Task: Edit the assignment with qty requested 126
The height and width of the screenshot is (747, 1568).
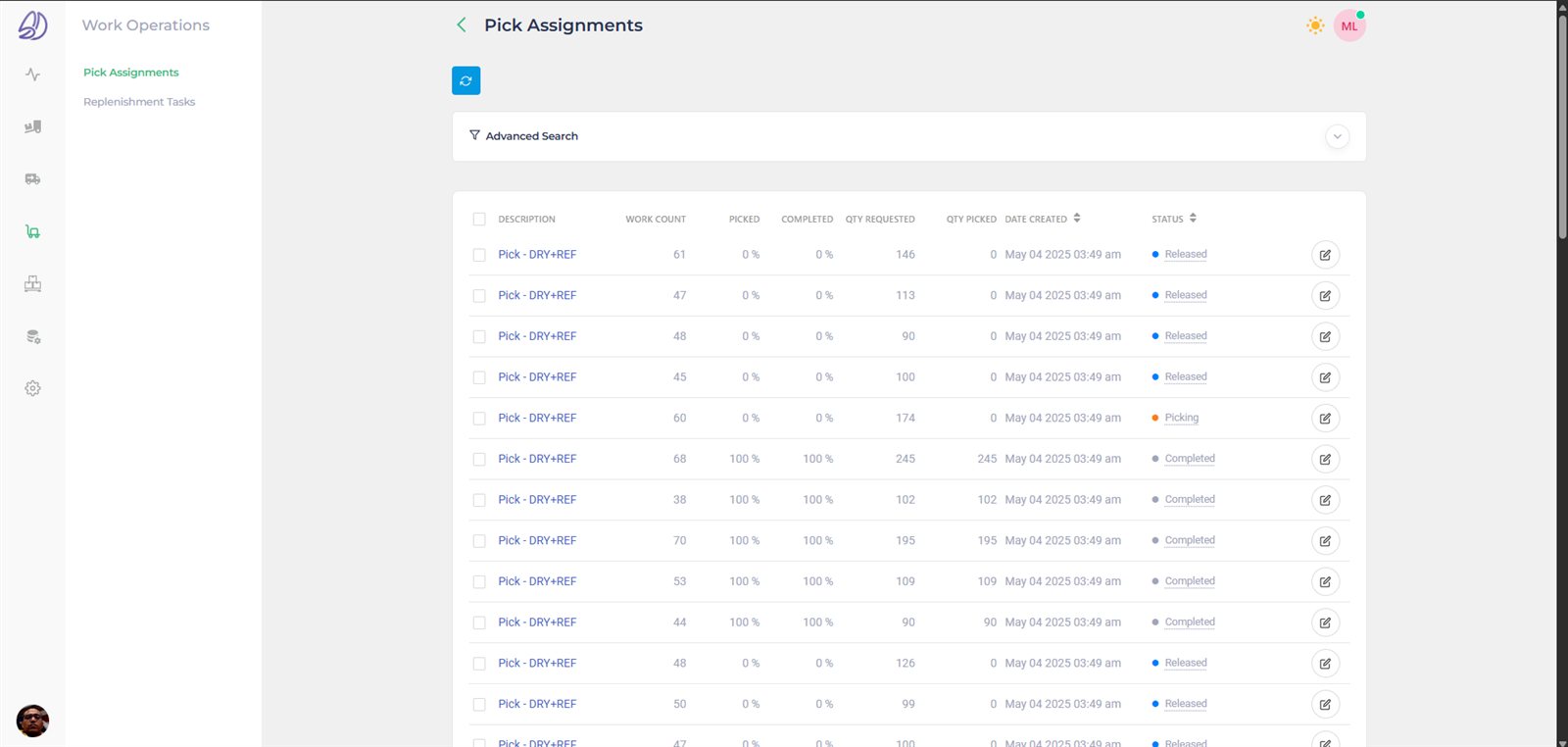Action: pyautogui.click(x=1325, y=664)
